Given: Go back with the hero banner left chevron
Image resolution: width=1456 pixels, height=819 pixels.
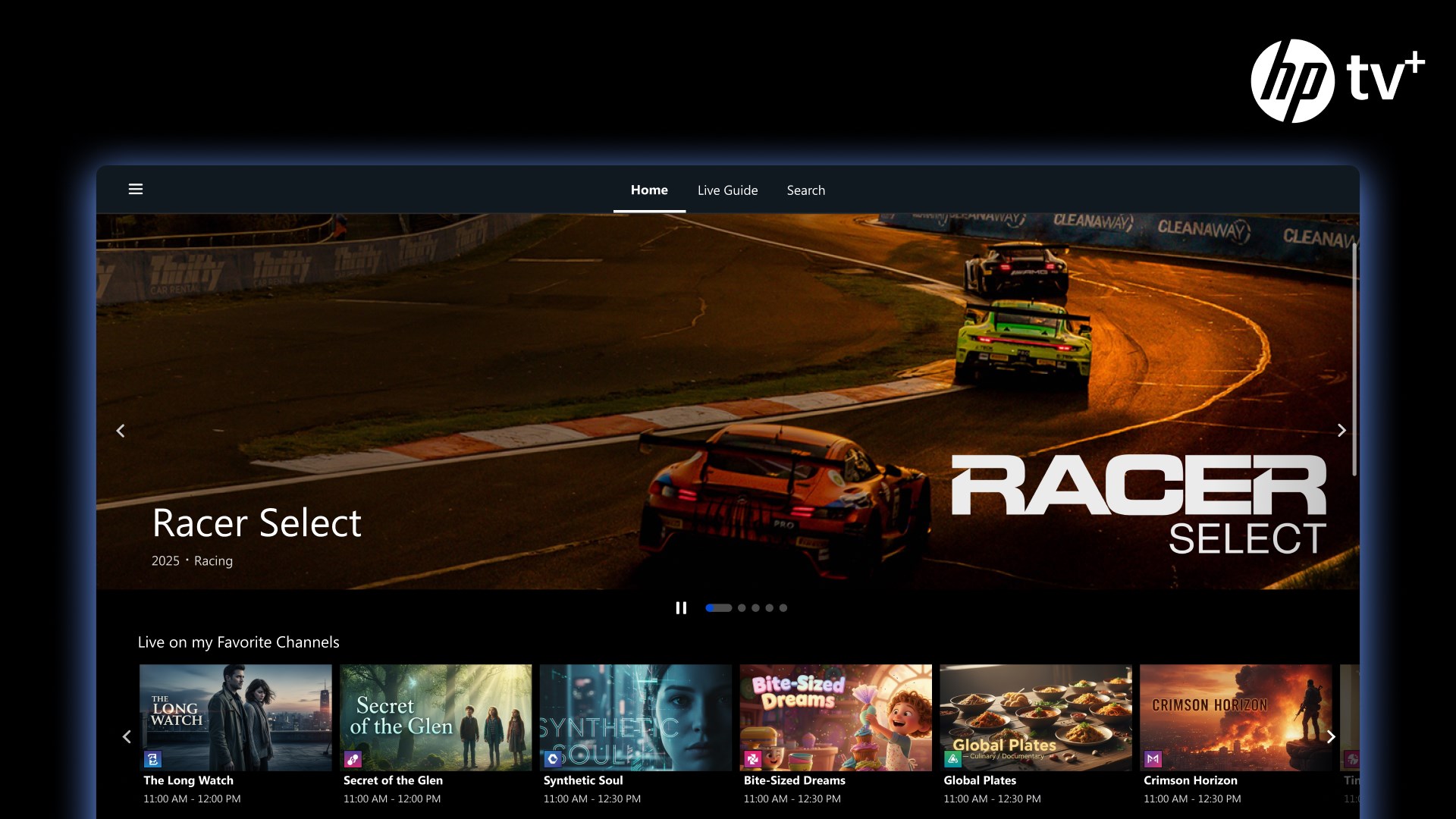Looking at the screenshot, I should [121, 430].
